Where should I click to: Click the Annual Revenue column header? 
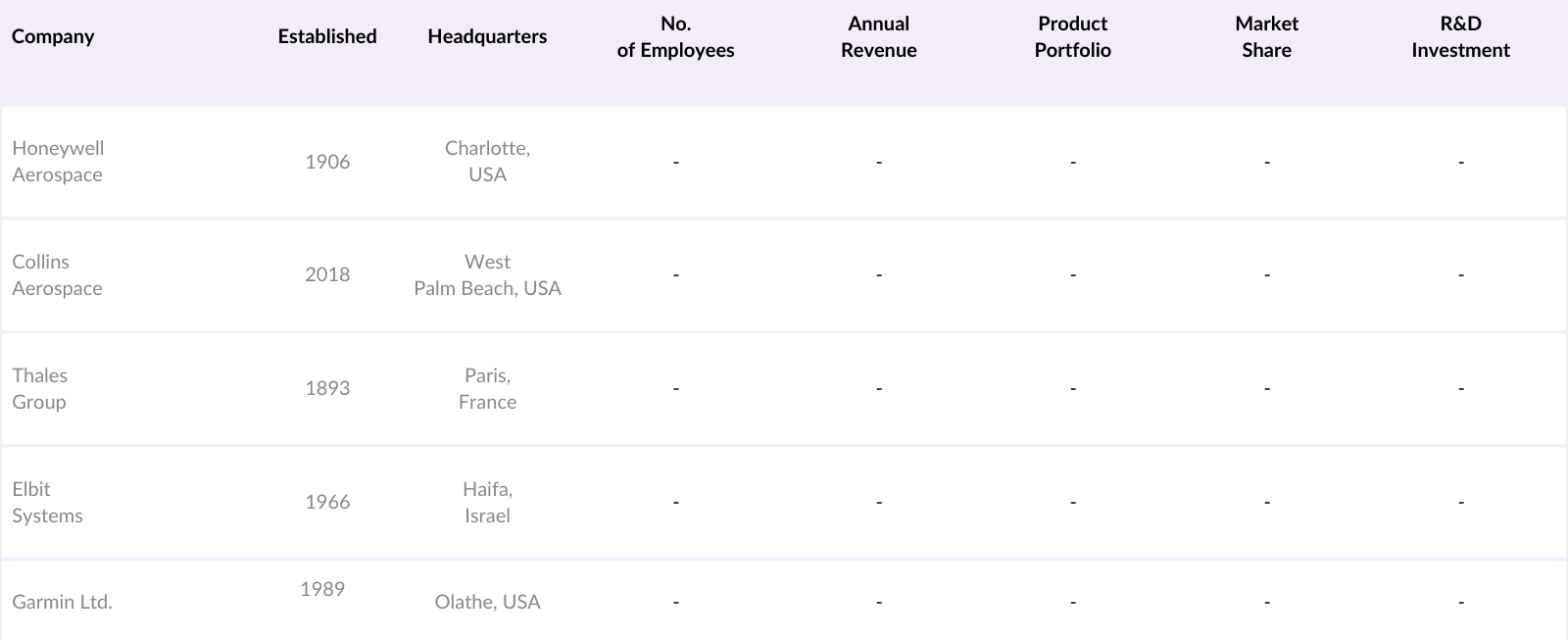(878, 37)
